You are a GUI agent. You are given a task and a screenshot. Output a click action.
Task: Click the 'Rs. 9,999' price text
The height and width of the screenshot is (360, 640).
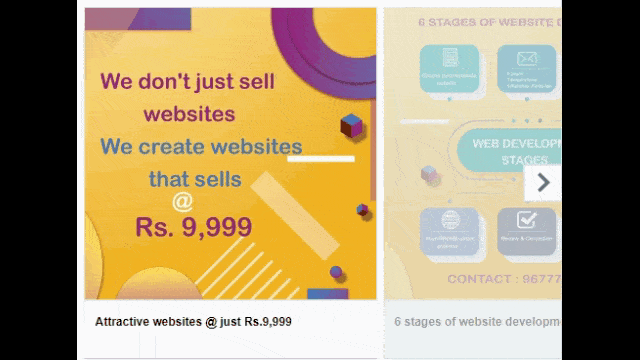(x=193, y=227)
